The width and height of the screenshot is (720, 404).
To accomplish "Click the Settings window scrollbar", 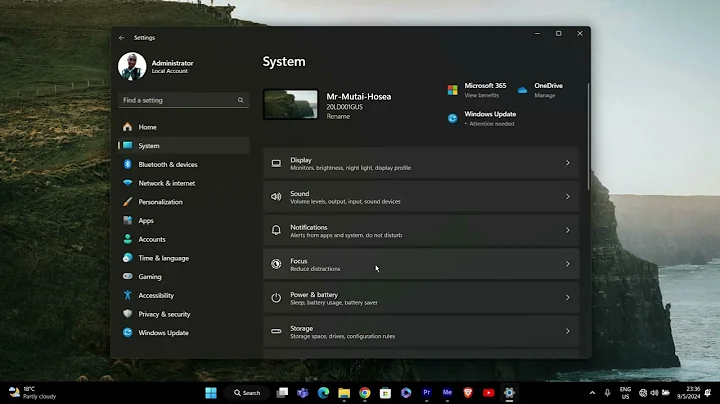I will [588, 136].
